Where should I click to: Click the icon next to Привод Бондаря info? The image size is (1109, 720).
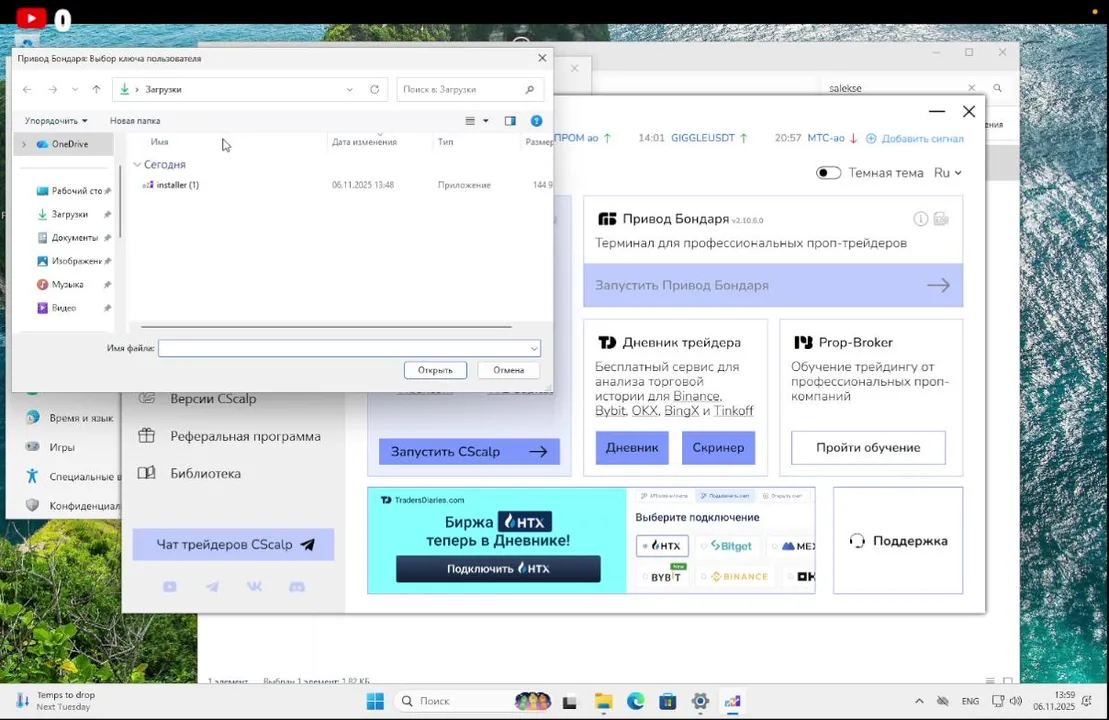click(x=941, y=219)
